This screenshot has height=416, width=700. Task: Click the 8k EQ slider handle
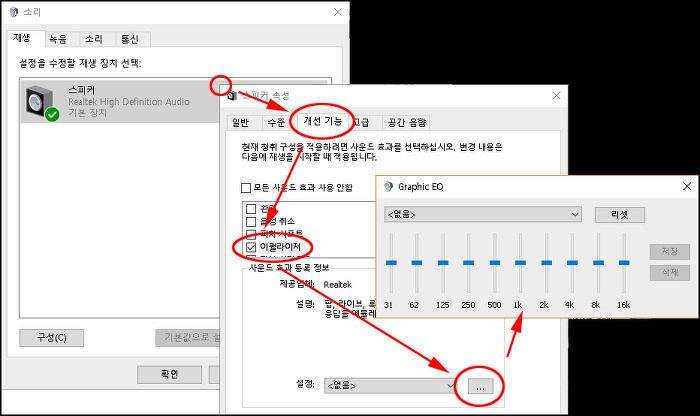(x=598, y=263)
